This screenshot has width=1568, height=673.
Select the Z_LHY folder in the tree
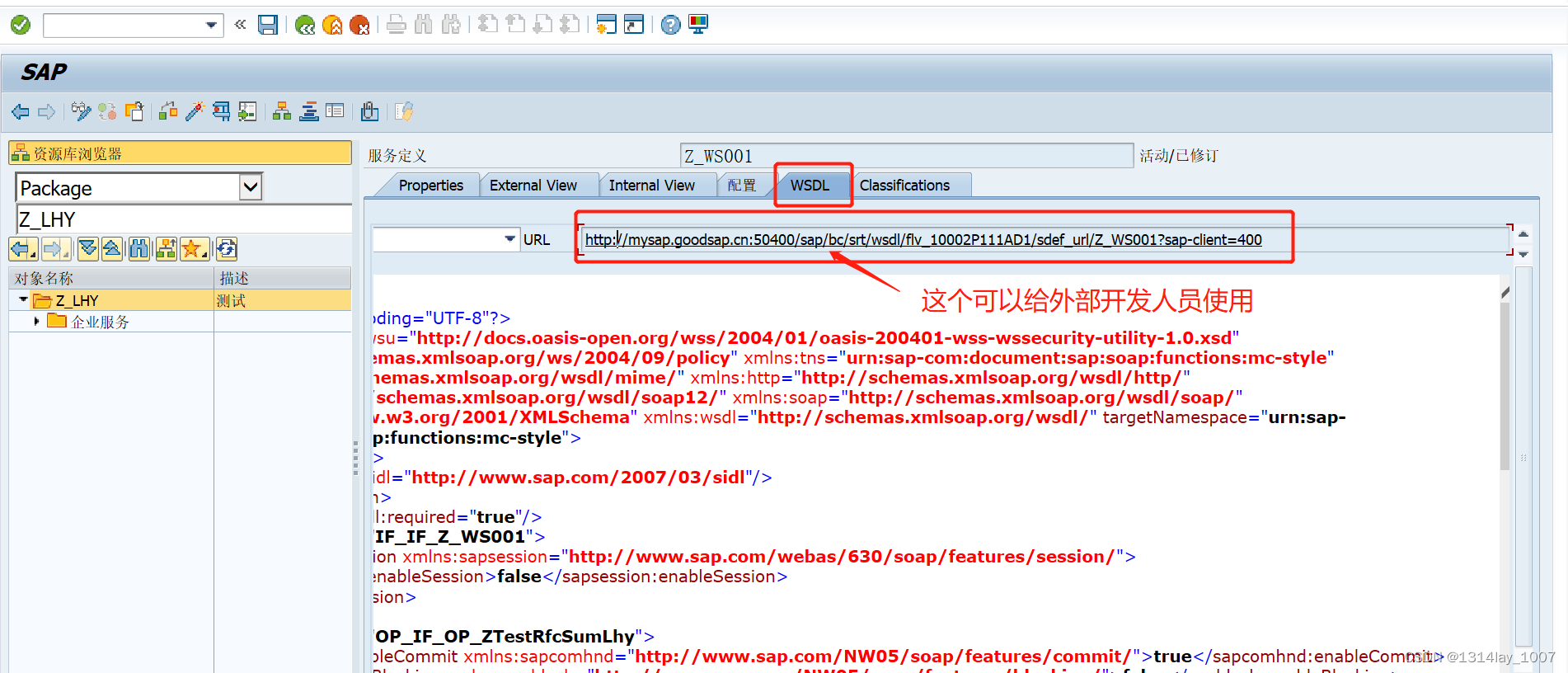[77, 300]
